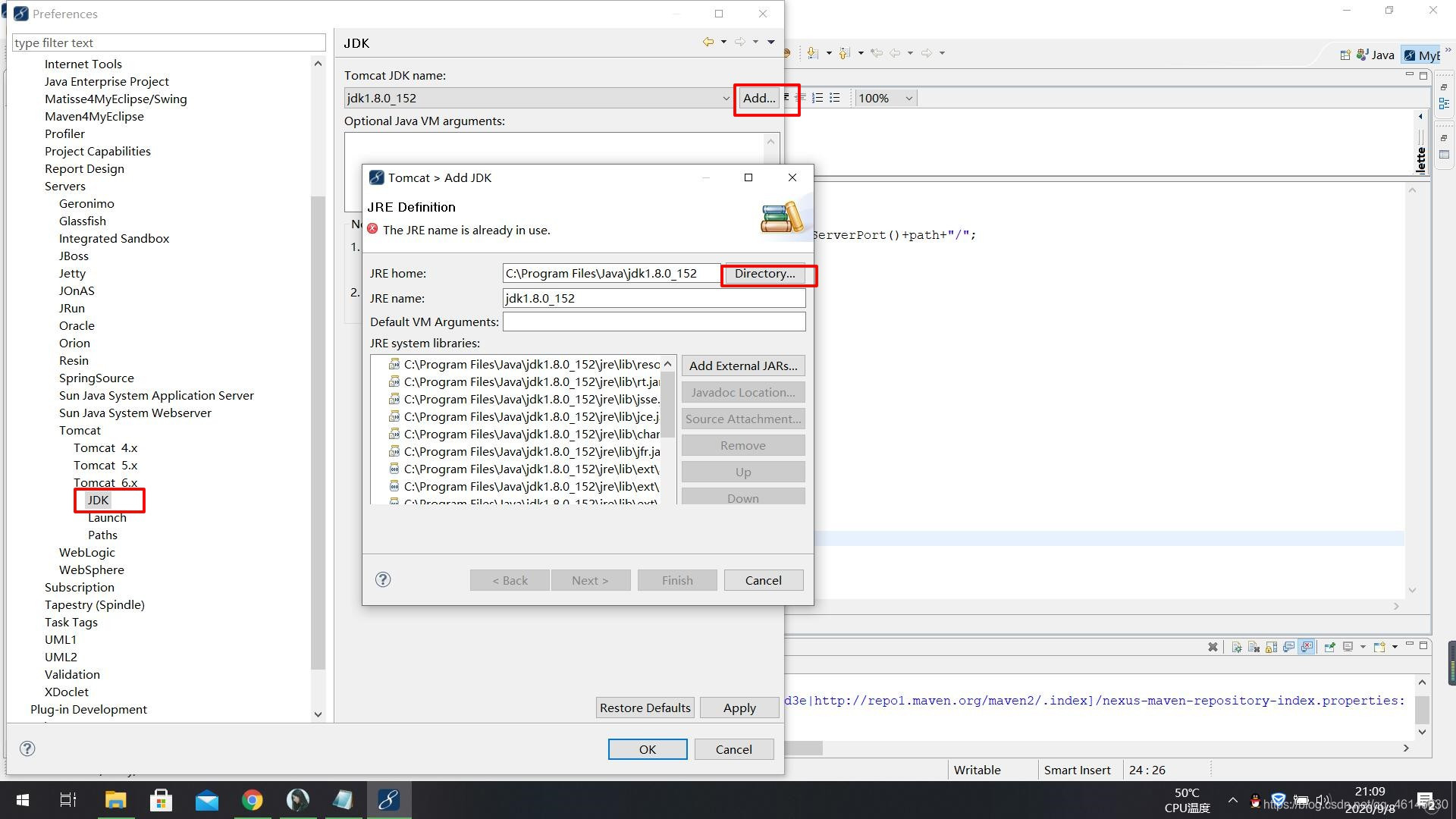1456x819 pixels.
Task: Open the Next Annotation dropdown arrow
Action: [829, 53]
